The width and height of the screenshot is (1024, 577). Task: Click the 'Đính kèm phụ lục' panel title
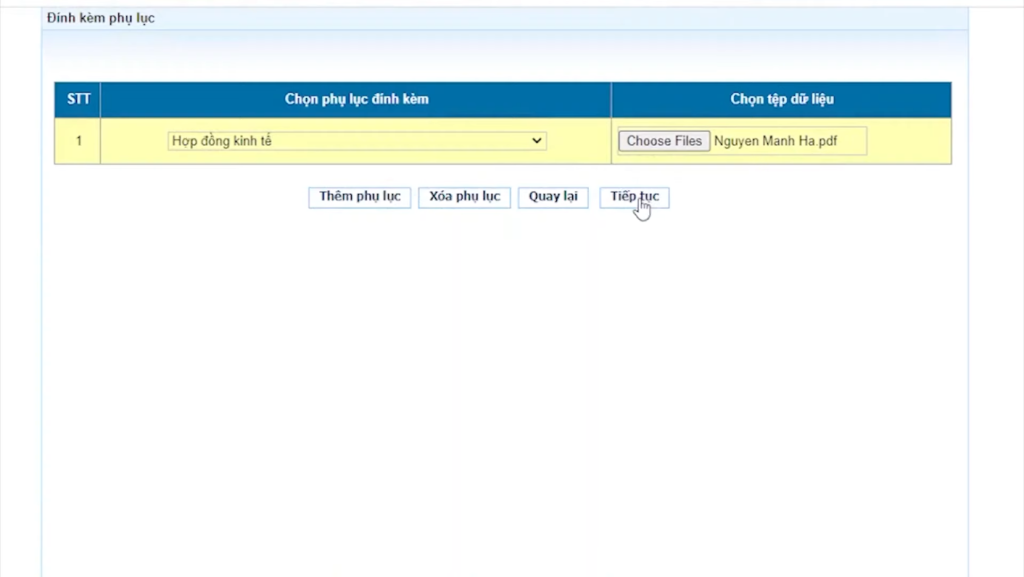(x=101, y=18)
